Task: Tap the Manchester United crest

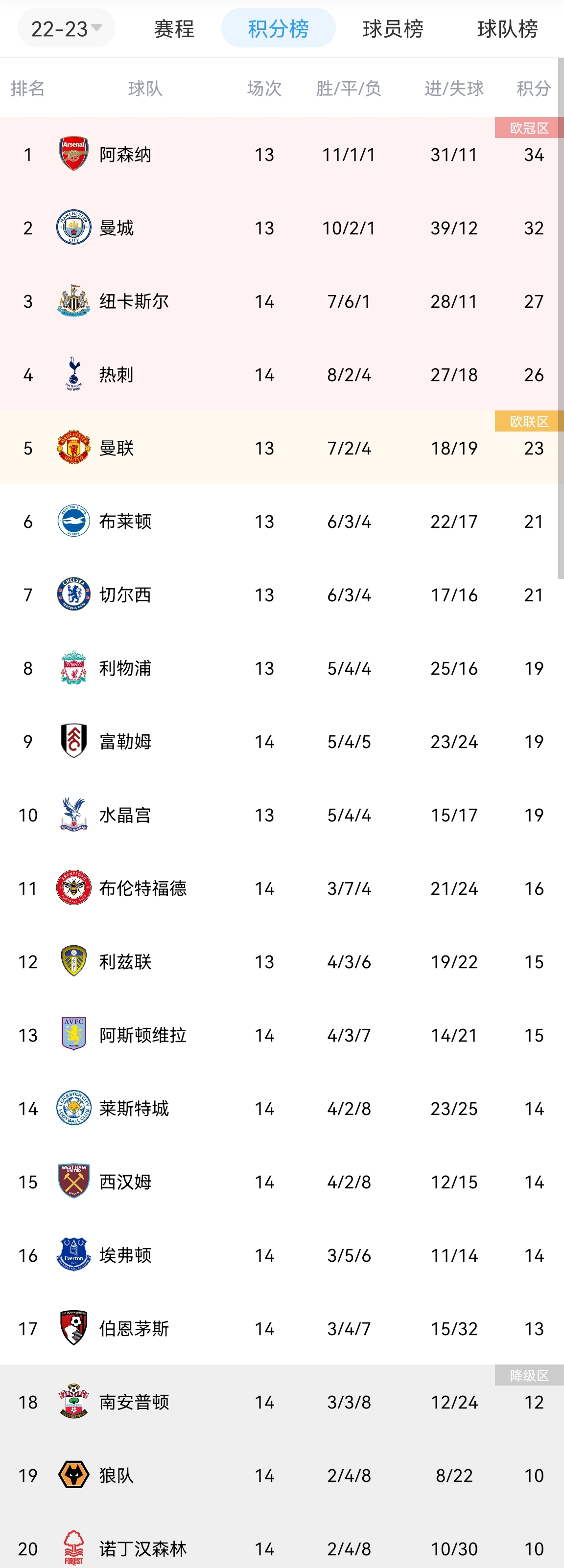Action: pyautogui.click(x=74, y=447)
